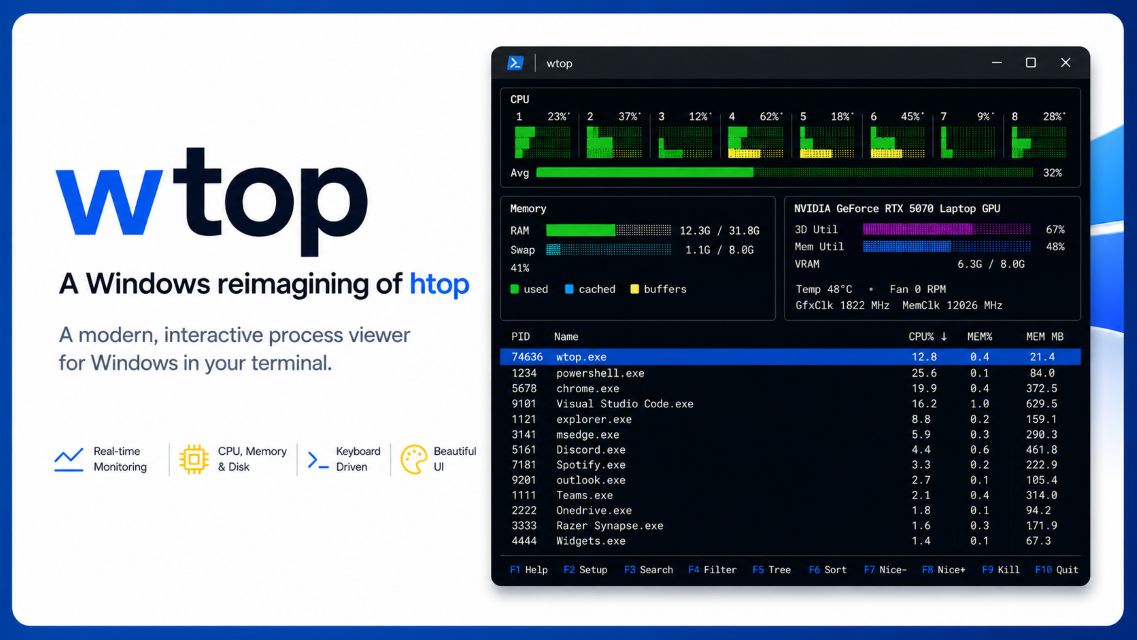Click the CPU core 3 graph at 12%
The height and width of the screenshot is (640, 1137).
(685, 142)
